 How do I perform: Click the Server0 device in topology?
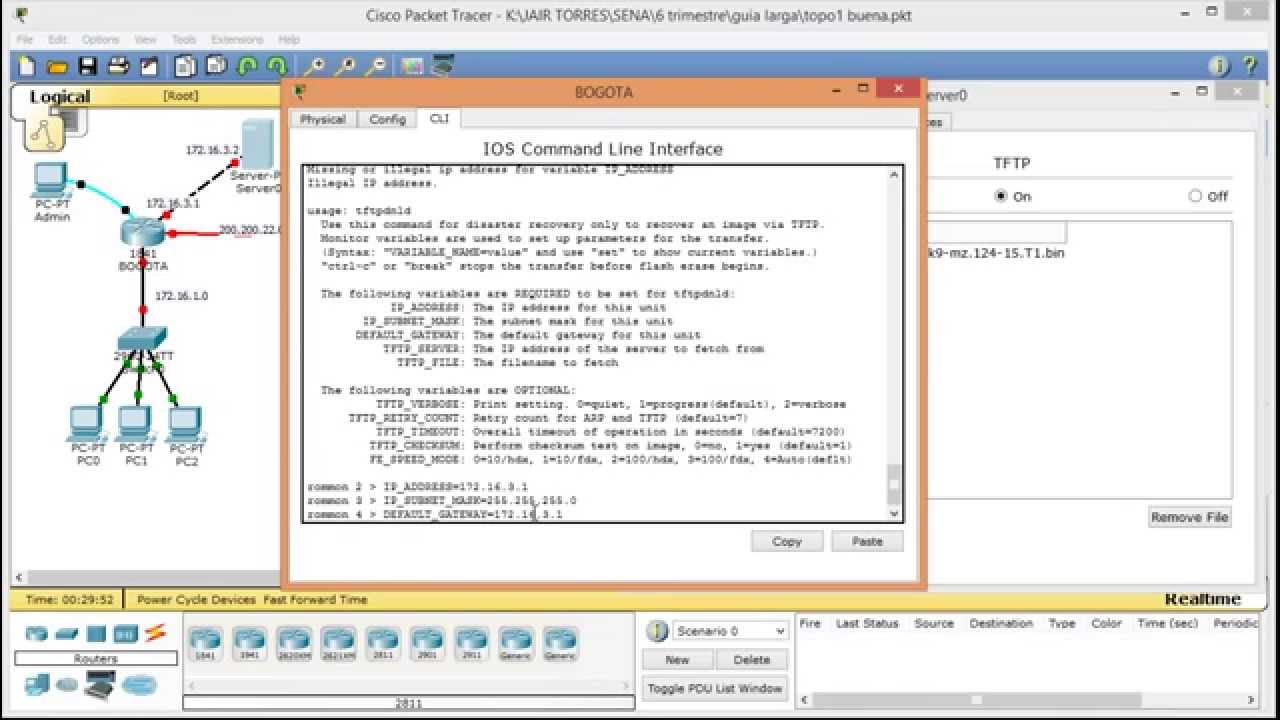(258, 145)
